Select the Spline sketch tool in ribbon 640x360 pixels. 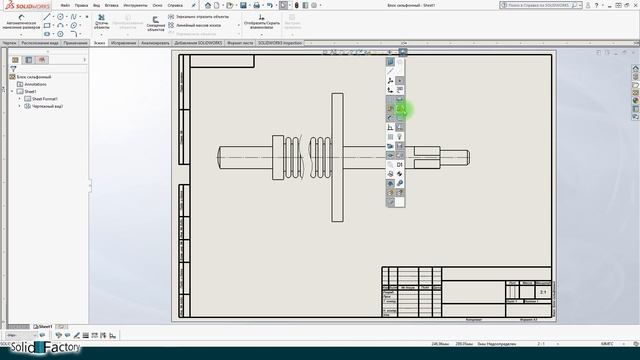[73, 17]
